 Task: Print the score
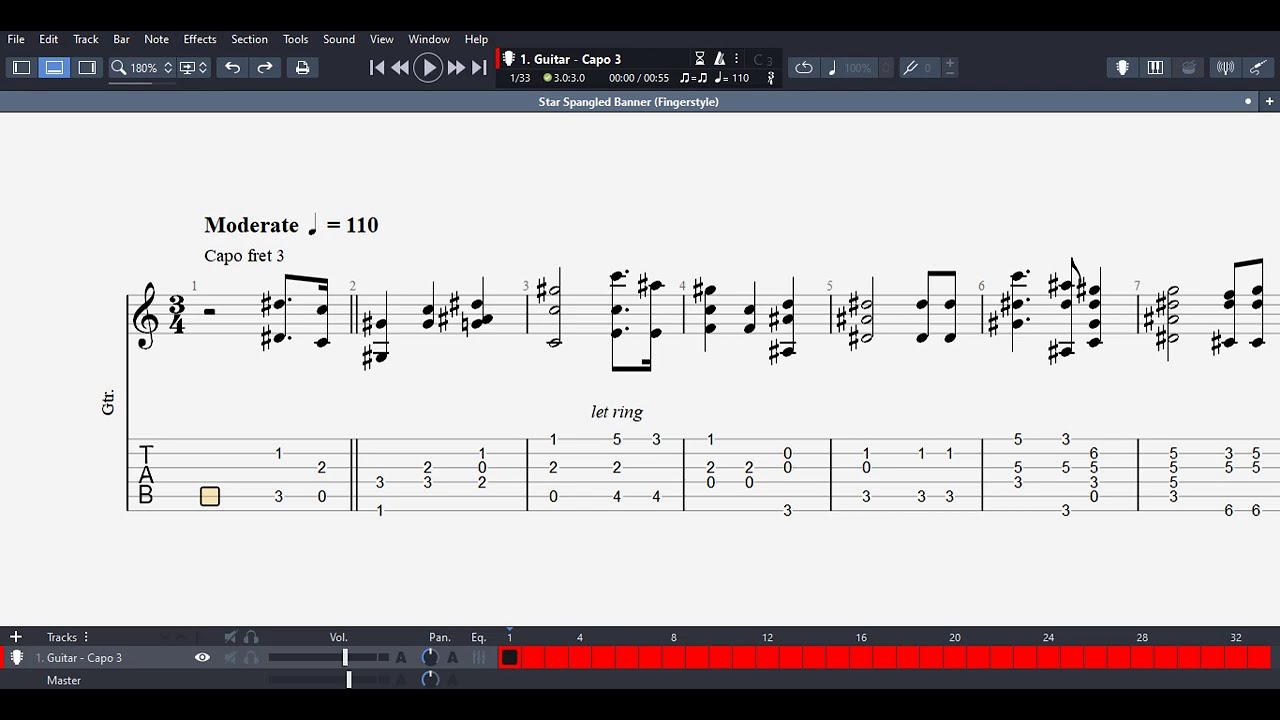tap(302, 67)
